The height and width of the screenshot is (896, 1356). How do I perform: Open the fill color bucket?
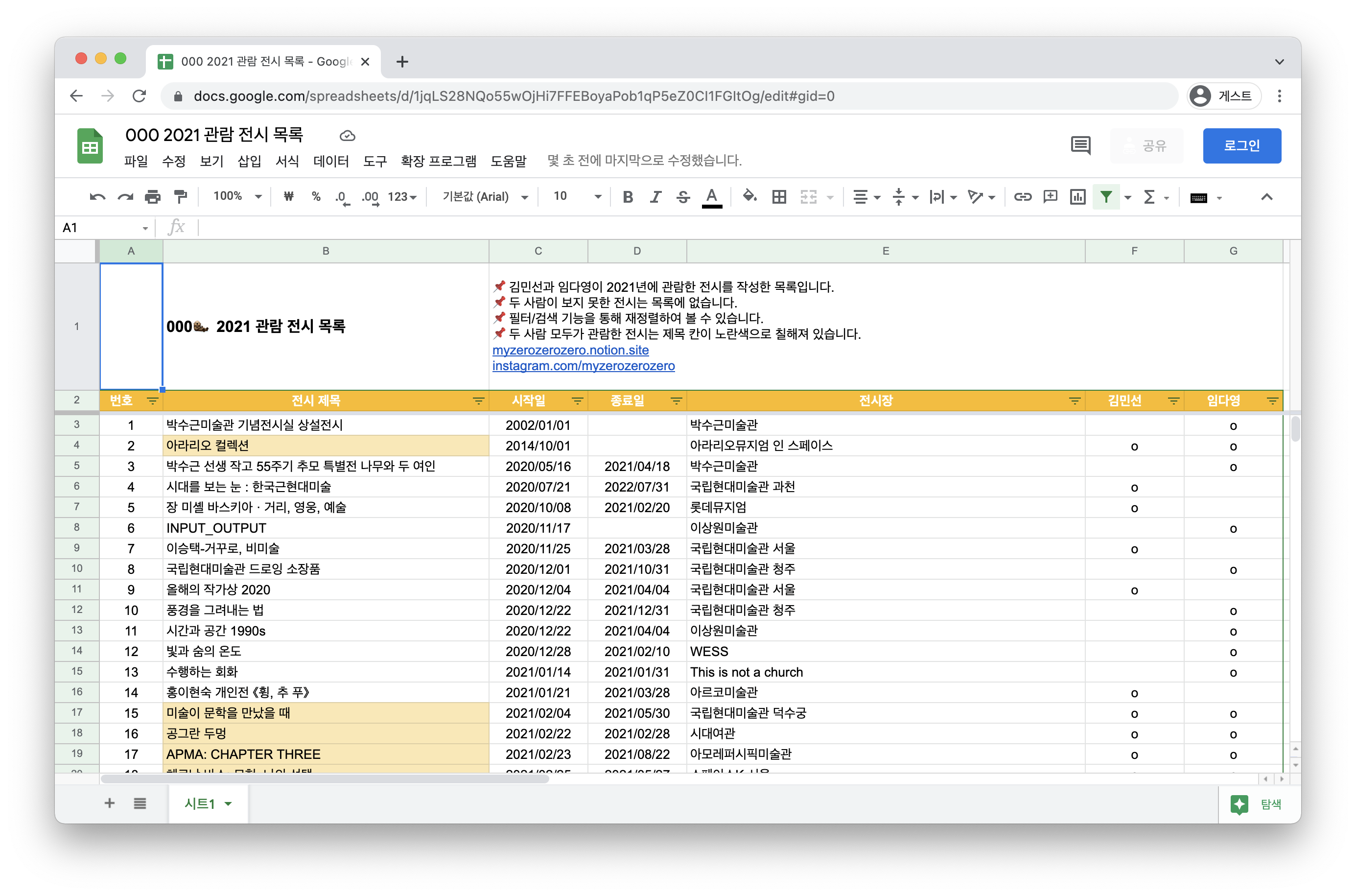[749, 197]
